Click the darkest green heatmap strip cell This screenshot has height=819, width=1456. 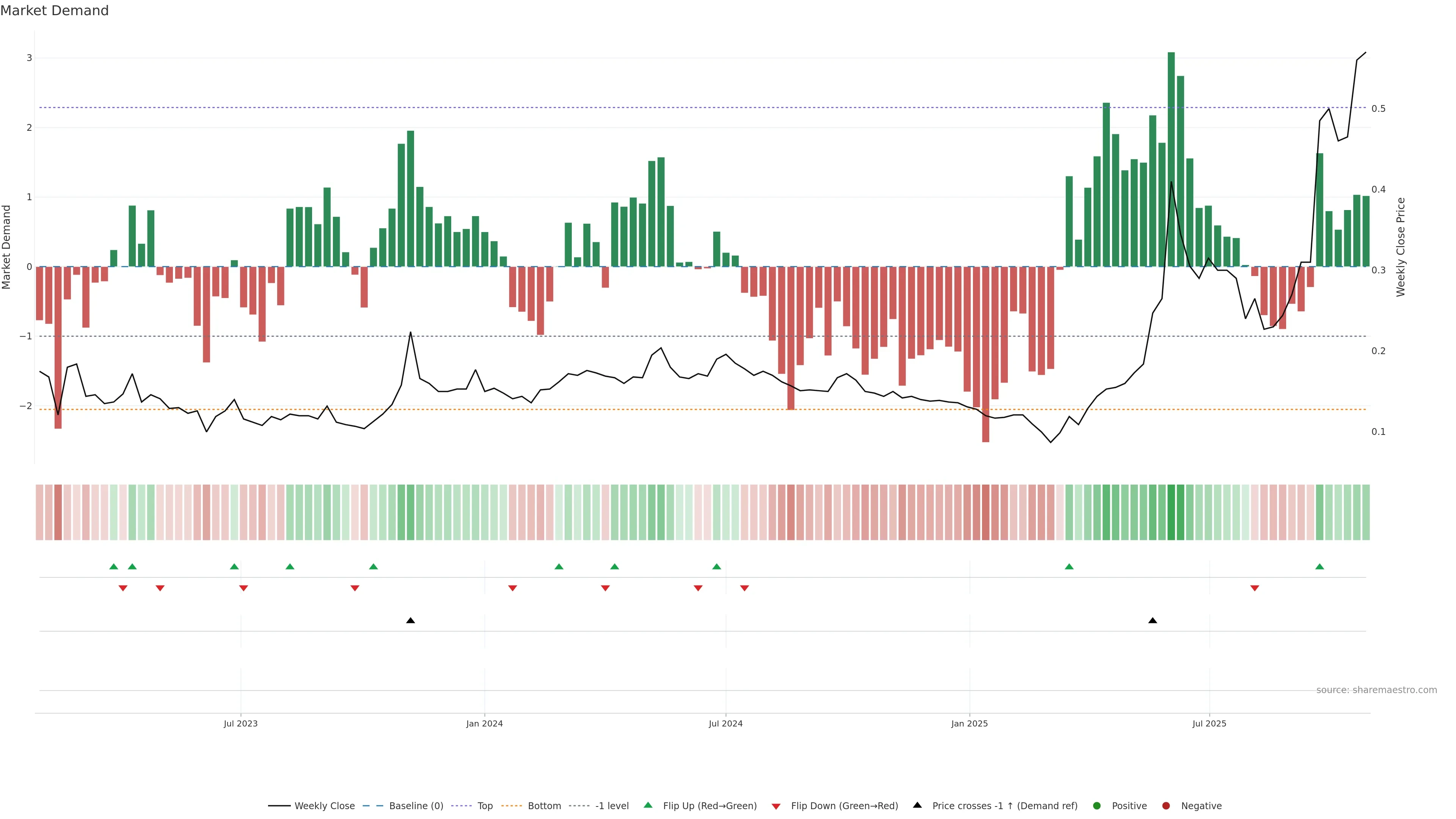pos(1171,512)
